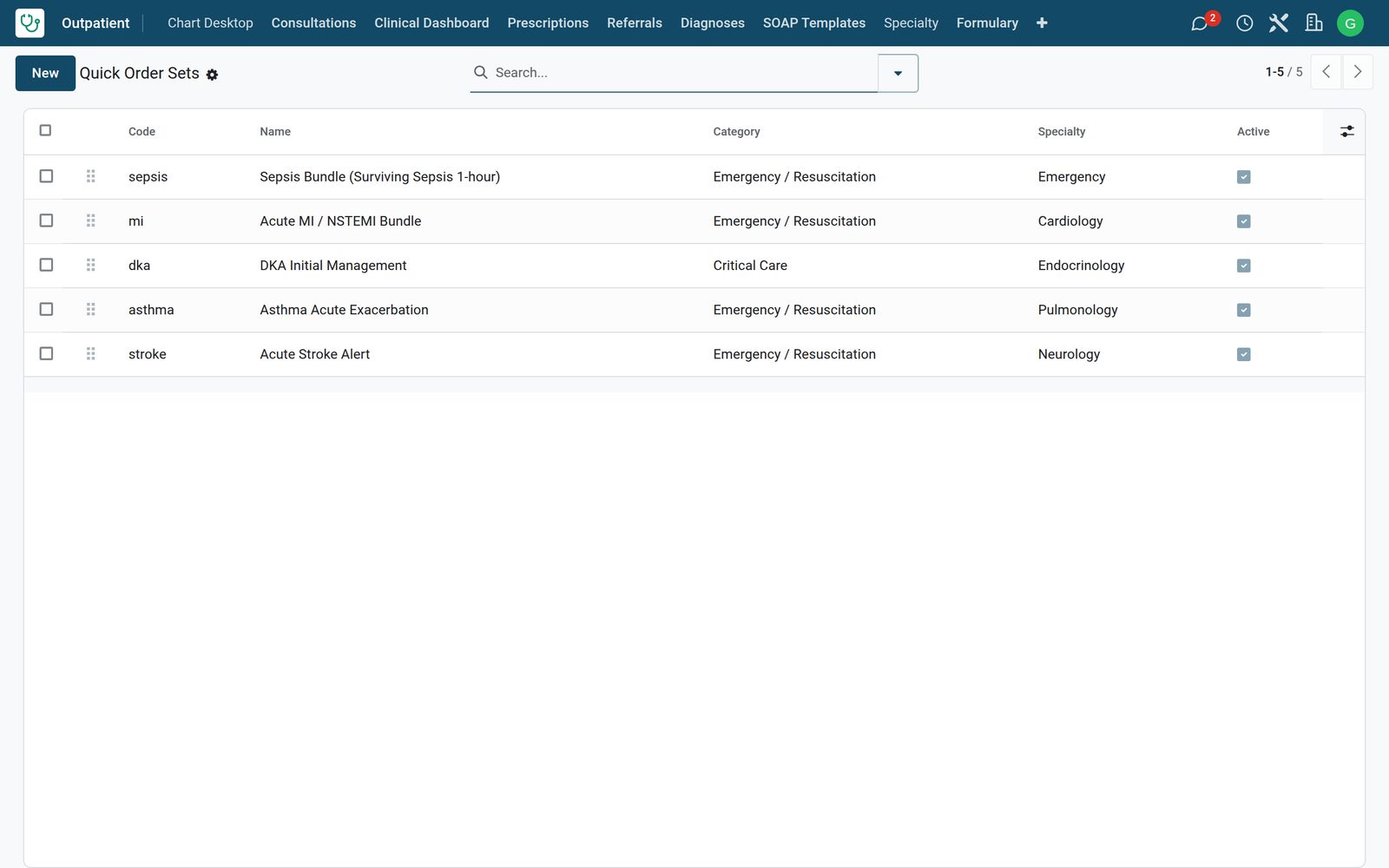Open DKA Initial Management record
Screen dimensions: 1389x868
click(x=333, y=266)
